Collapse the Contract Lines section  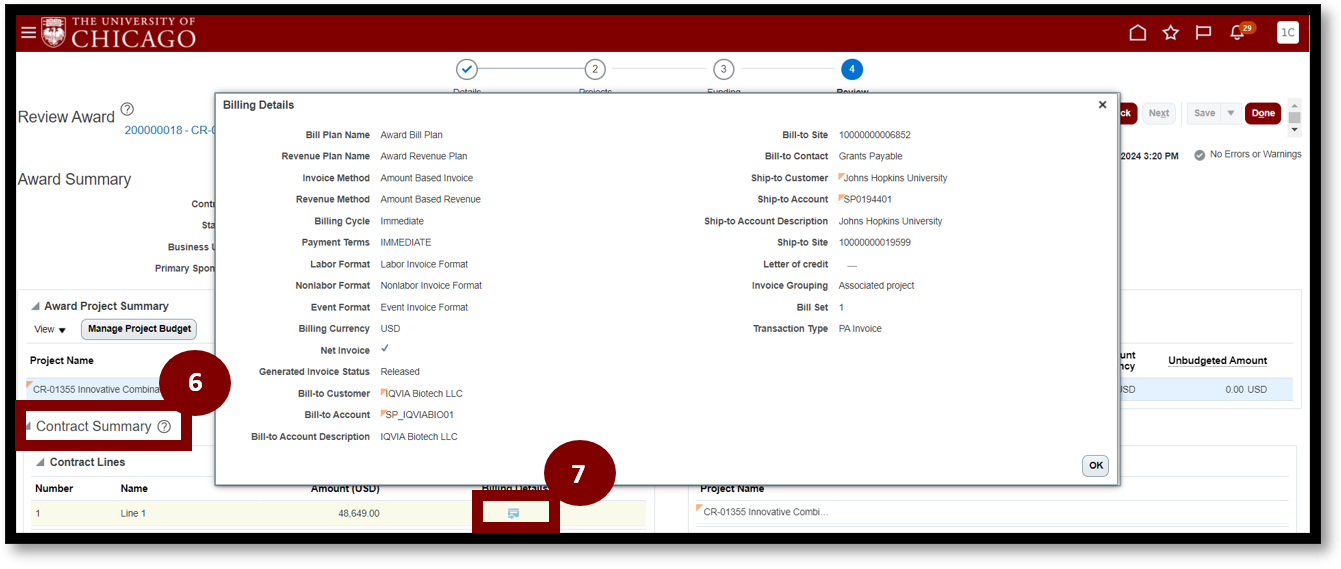click(41, 462)
